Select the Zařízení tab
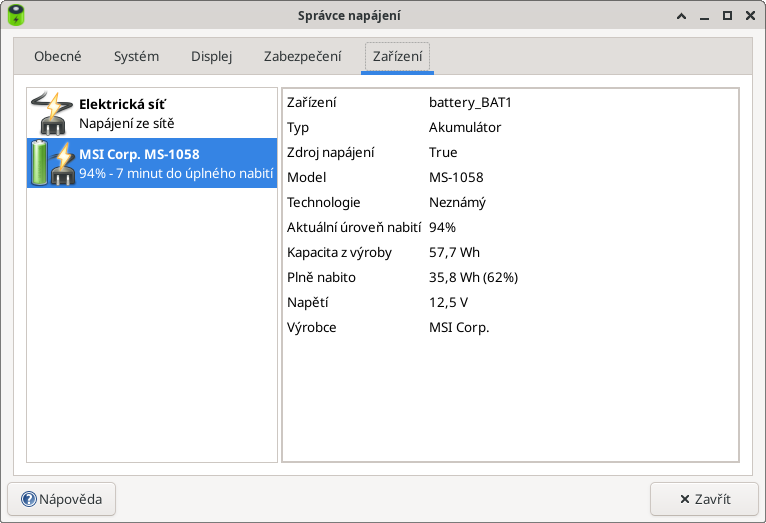 pos(397,57)
